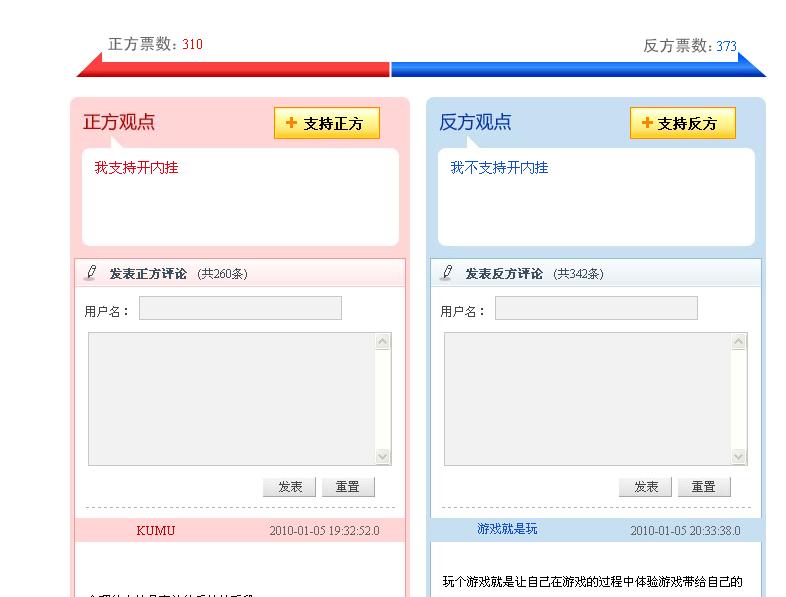Click the 我支持开内挂 statement

pos(136,167)
